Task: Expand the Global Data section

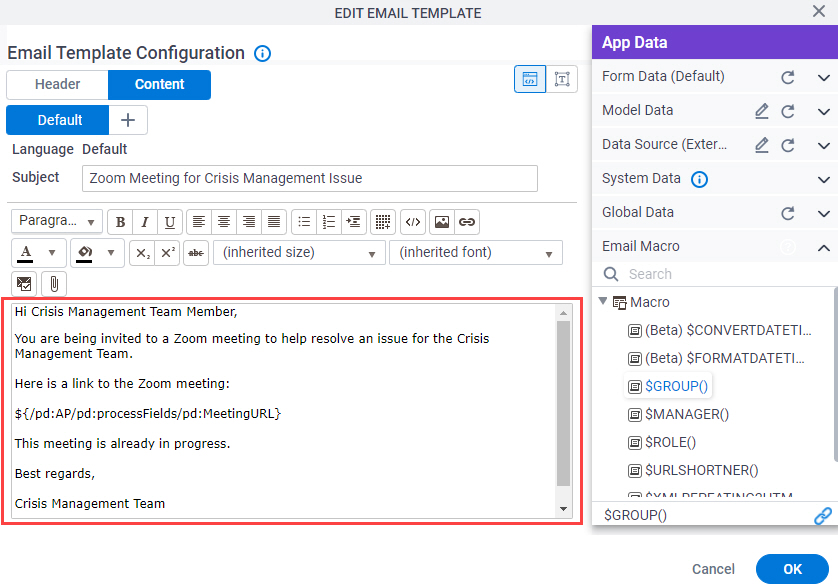Action: [824, 213]
